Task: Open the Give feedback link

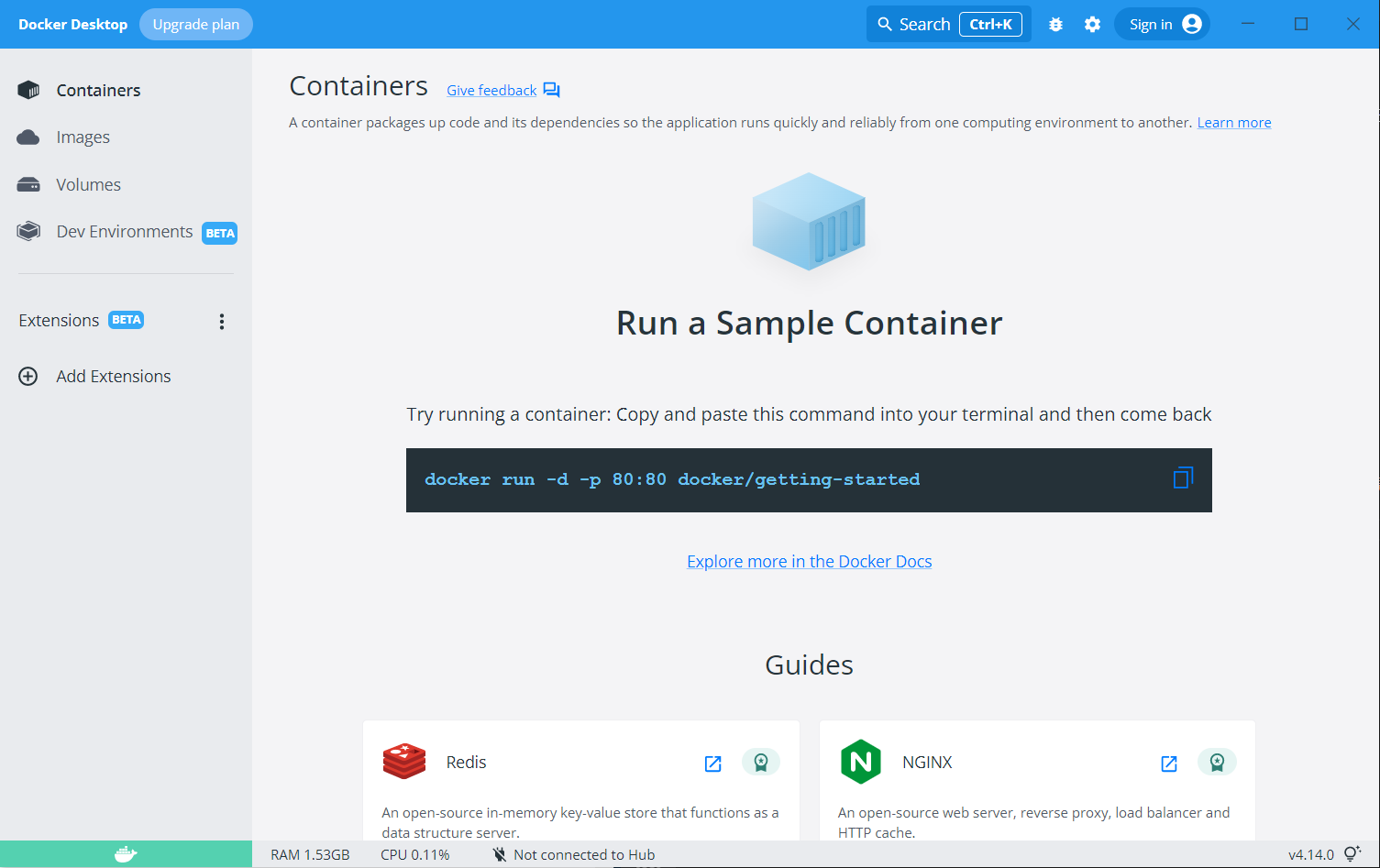Action: [491, 90]
